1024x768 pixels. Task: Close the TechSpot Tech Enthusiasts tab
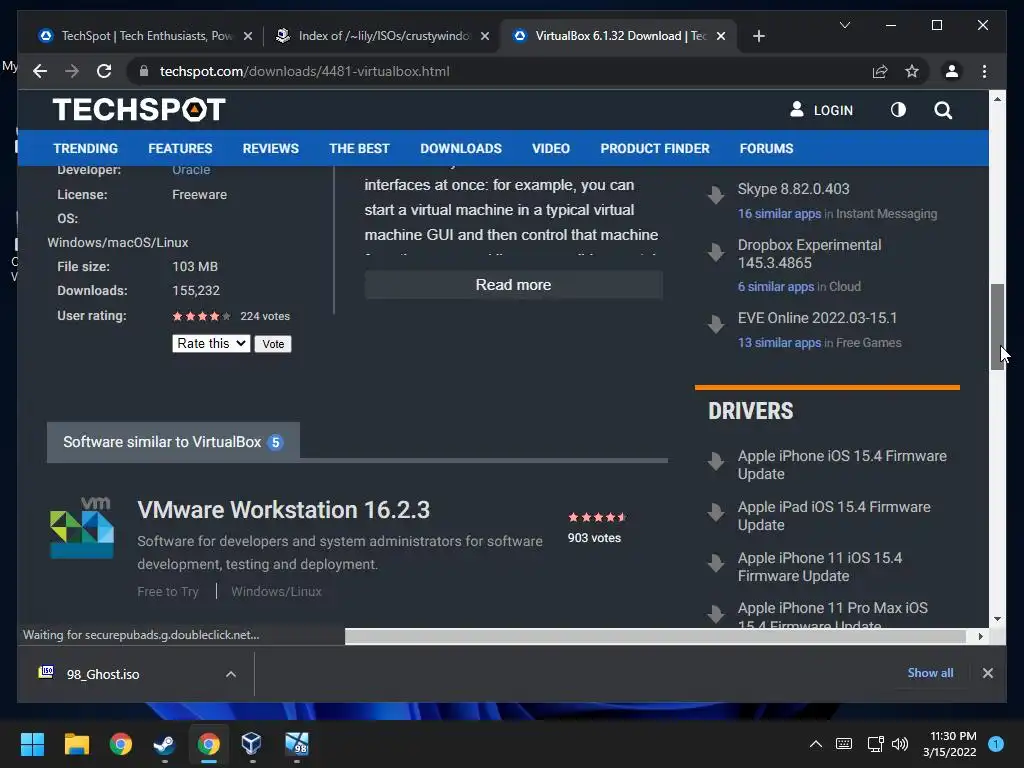[248, 36]
